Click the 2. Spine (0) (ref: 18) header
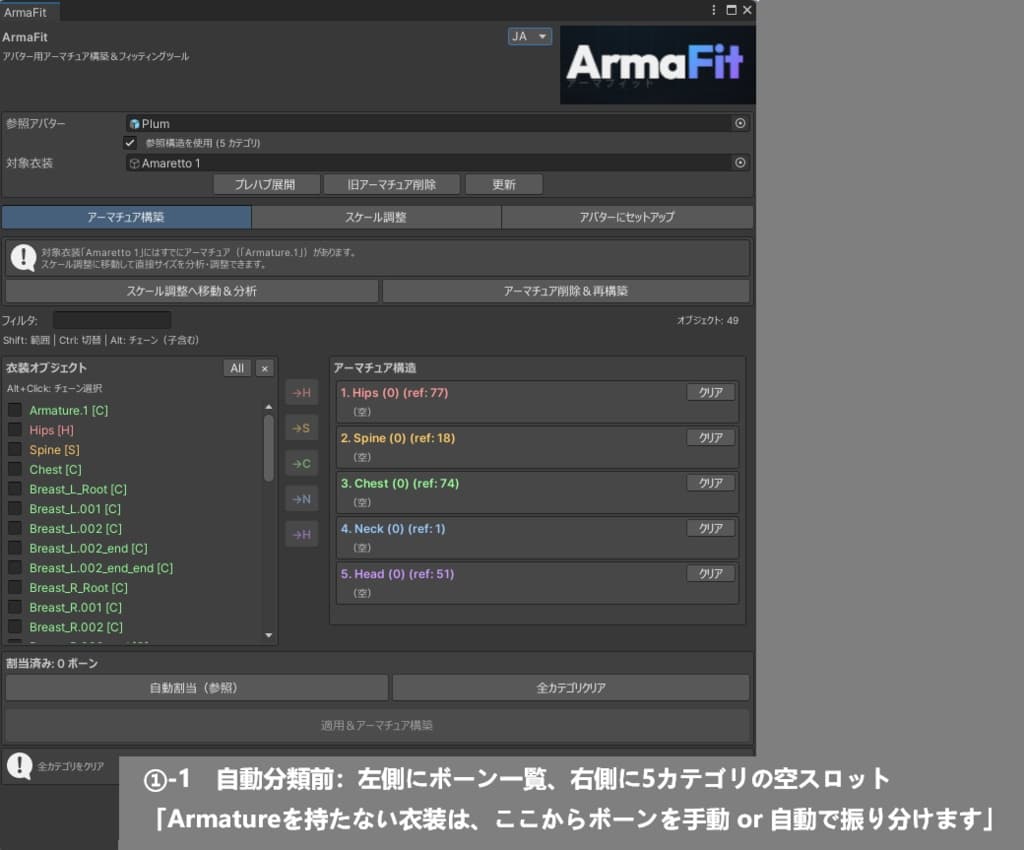Screen dimensions: 1024x850 click(x=398, y=438)
